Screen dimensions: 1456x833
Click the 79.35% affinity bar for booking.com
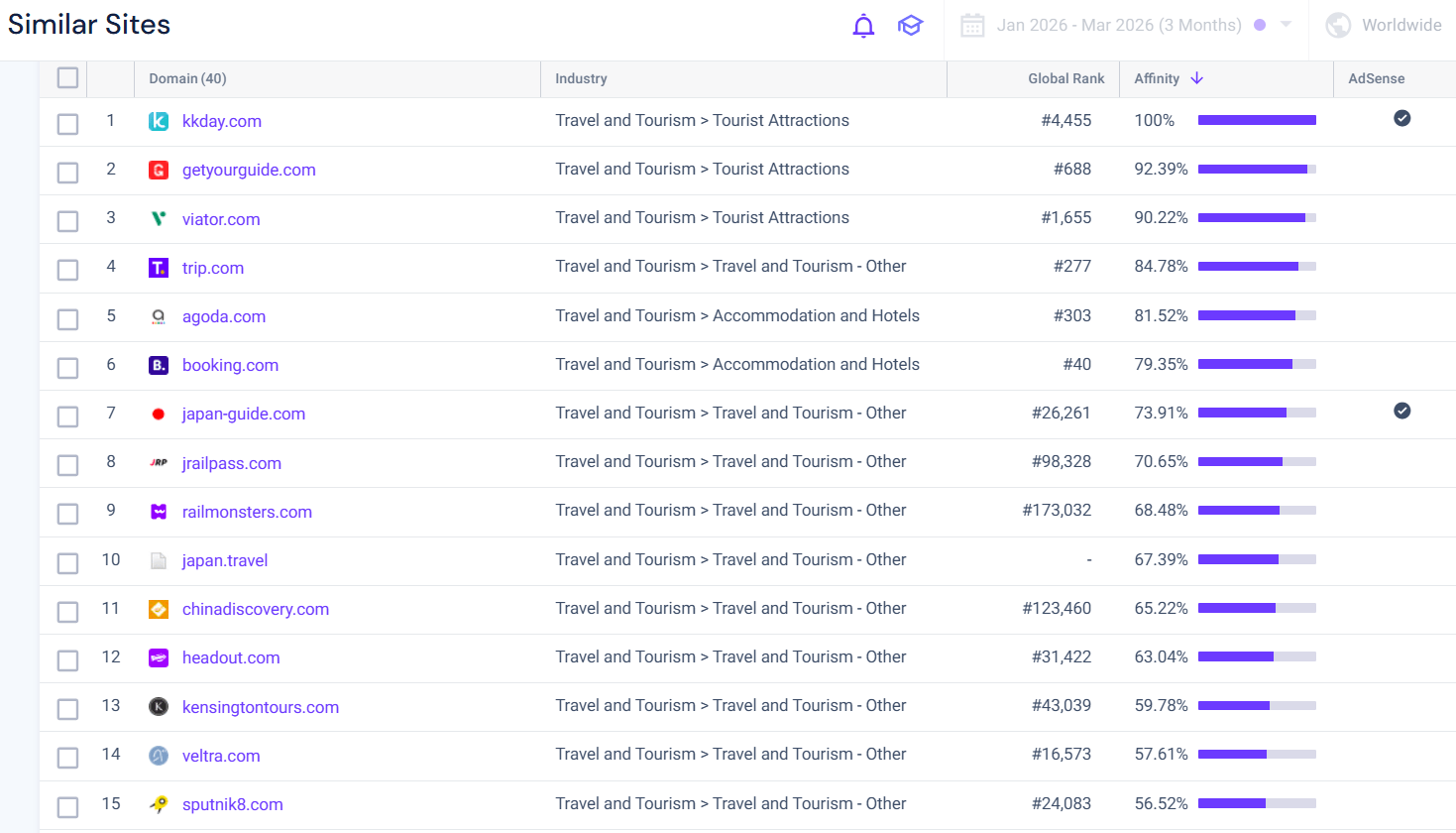pyautogui.click(x=1257, y=364)
